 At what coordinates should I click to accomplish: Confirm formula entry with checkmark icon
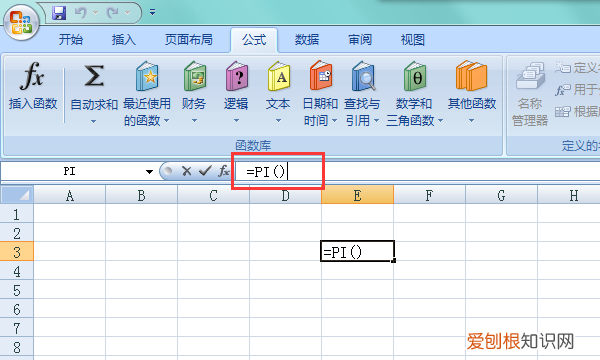(x=205, y=171)
